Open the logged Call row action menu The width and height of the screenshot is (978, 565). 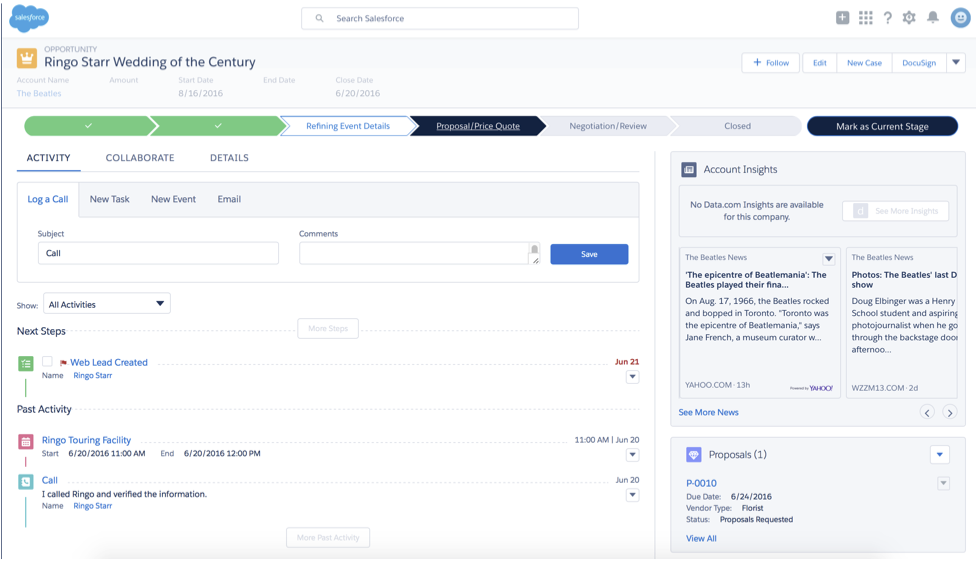(632, 495)
